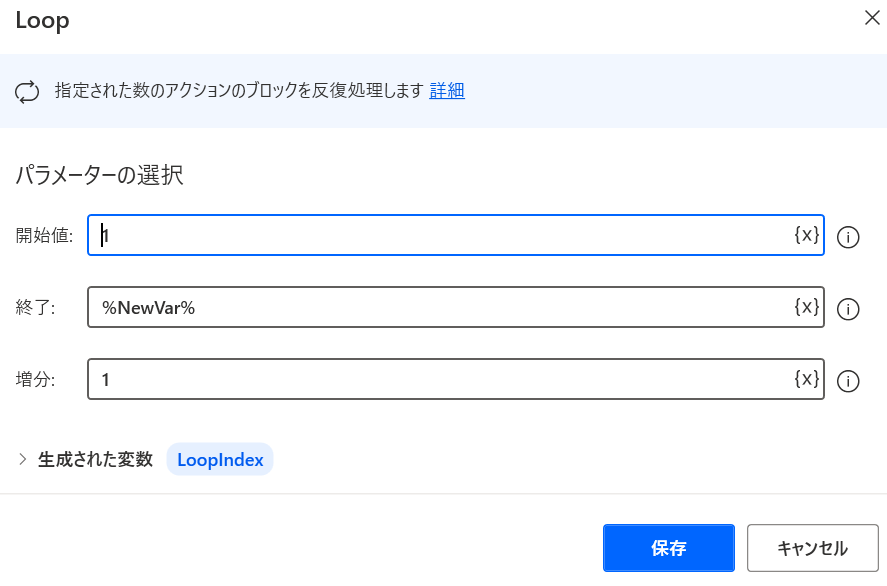
Task: Focus the 増分 input field
Action: click(400, 380)
